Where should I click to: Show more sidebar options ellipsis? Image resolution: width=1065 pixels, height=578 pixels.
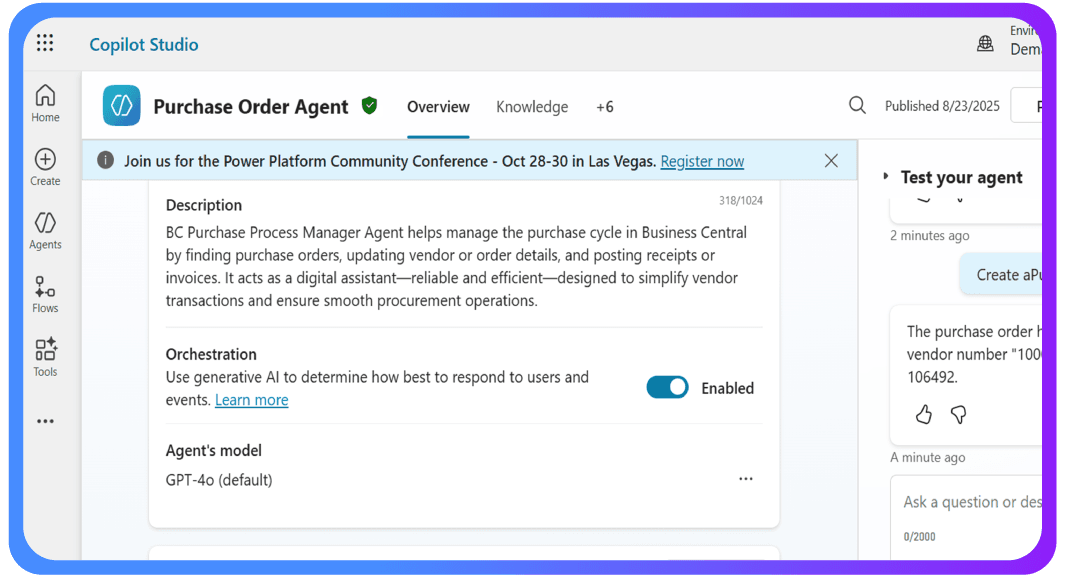point(45,421)
